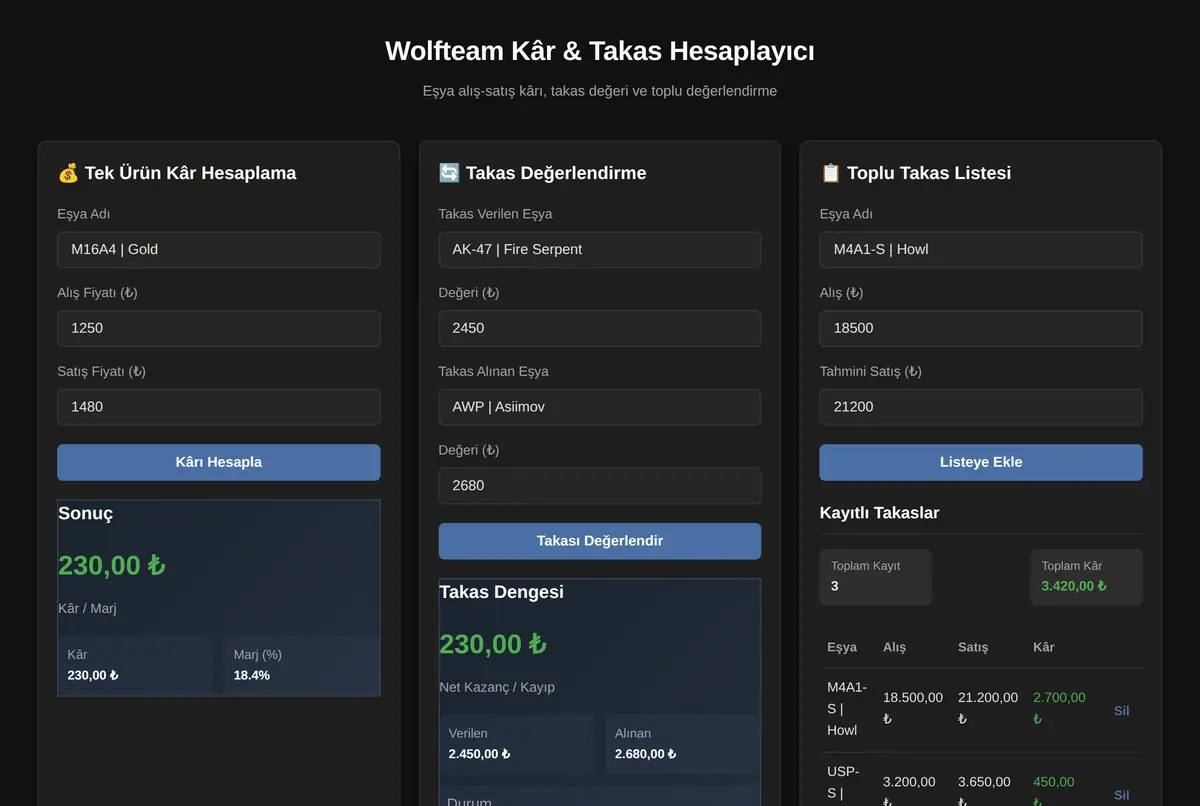Click the Eşya column header in the table
1200x806 pixels.
click(842, 647)
